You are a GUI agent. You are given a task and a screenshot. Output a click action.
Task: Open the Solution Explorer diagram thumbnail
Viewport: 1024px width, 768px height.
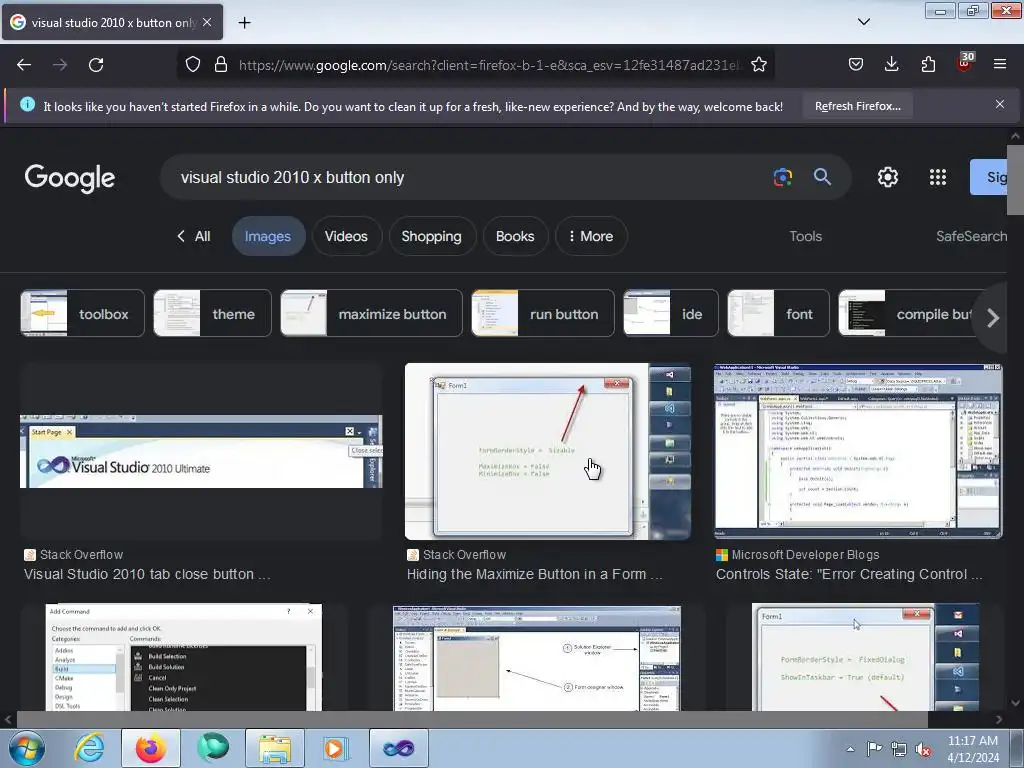(537, 658)
